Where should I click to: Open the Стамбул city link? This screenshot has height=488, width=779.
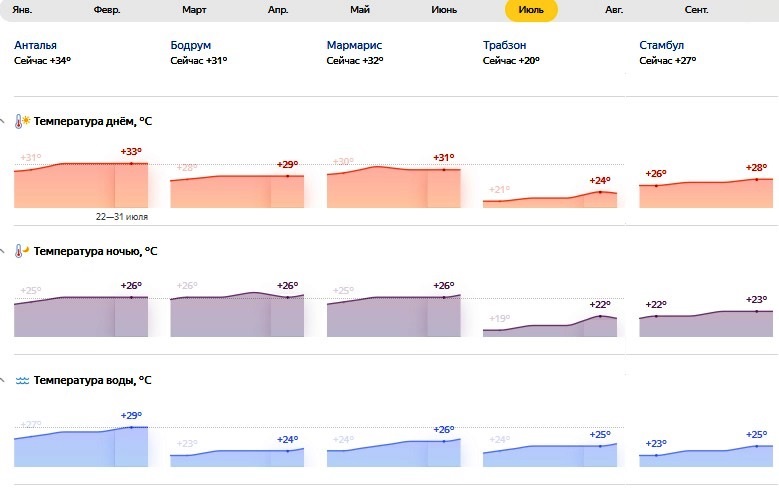click(661, 46)
